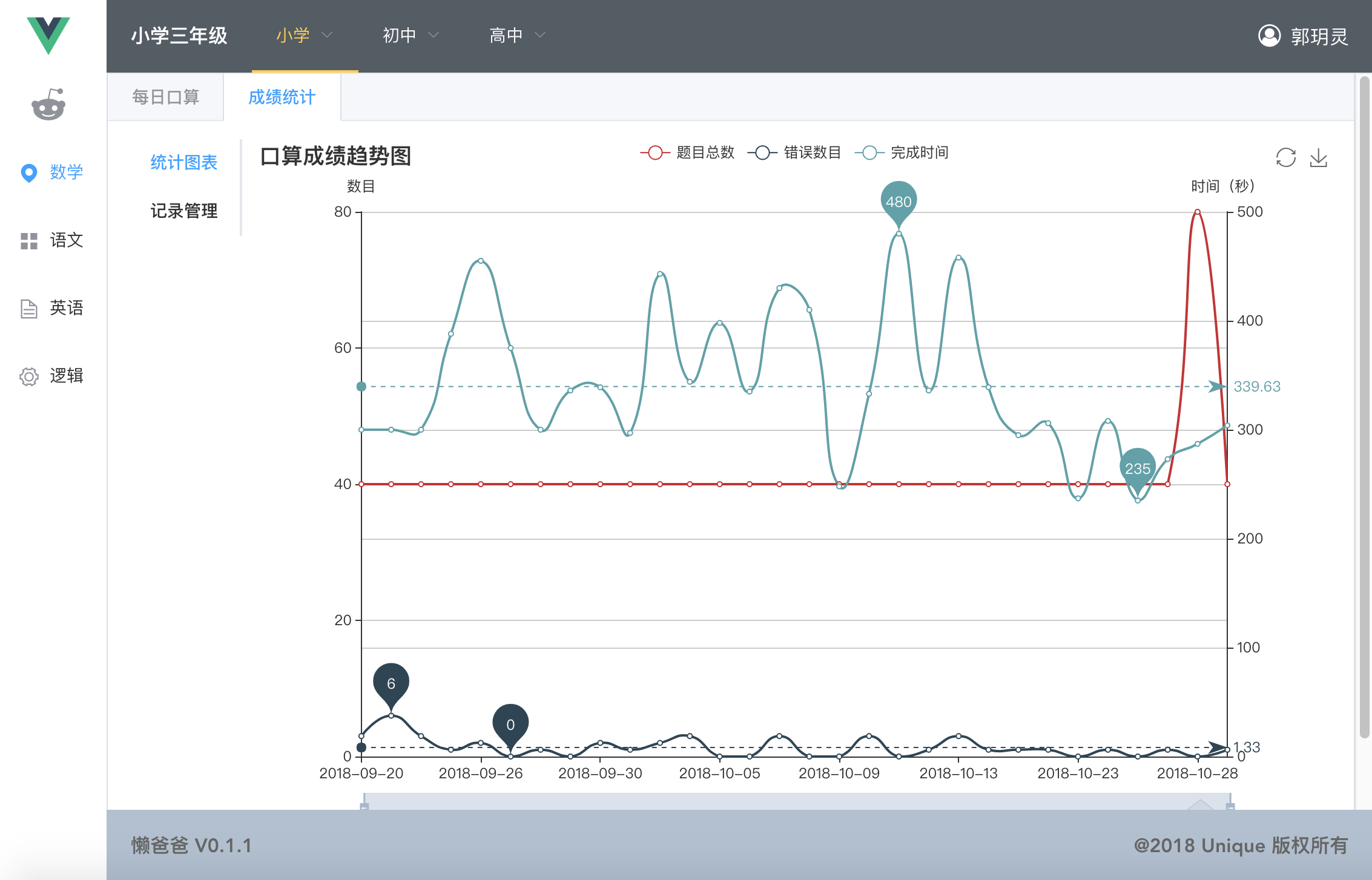The height and width of the screenshot is (880, 1372).
Task: Switch to the 每日口算 tab
Action: [x=165, y=97]
